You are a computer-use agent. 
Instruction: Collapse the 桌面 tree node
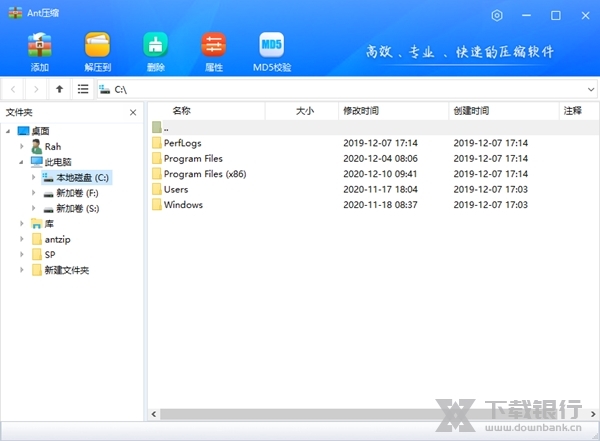8,131
